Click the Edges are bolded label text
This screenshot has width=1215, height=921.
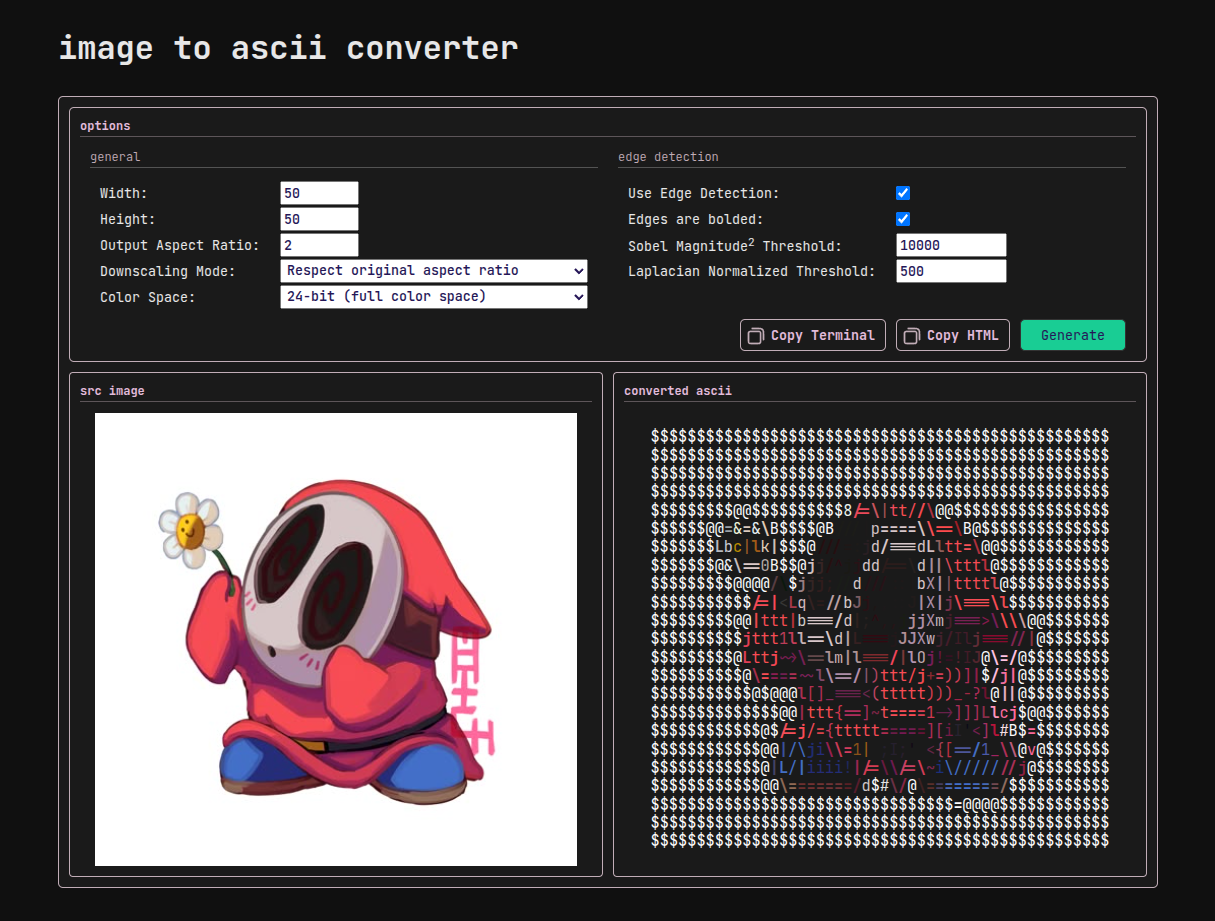tap(695, 219)
